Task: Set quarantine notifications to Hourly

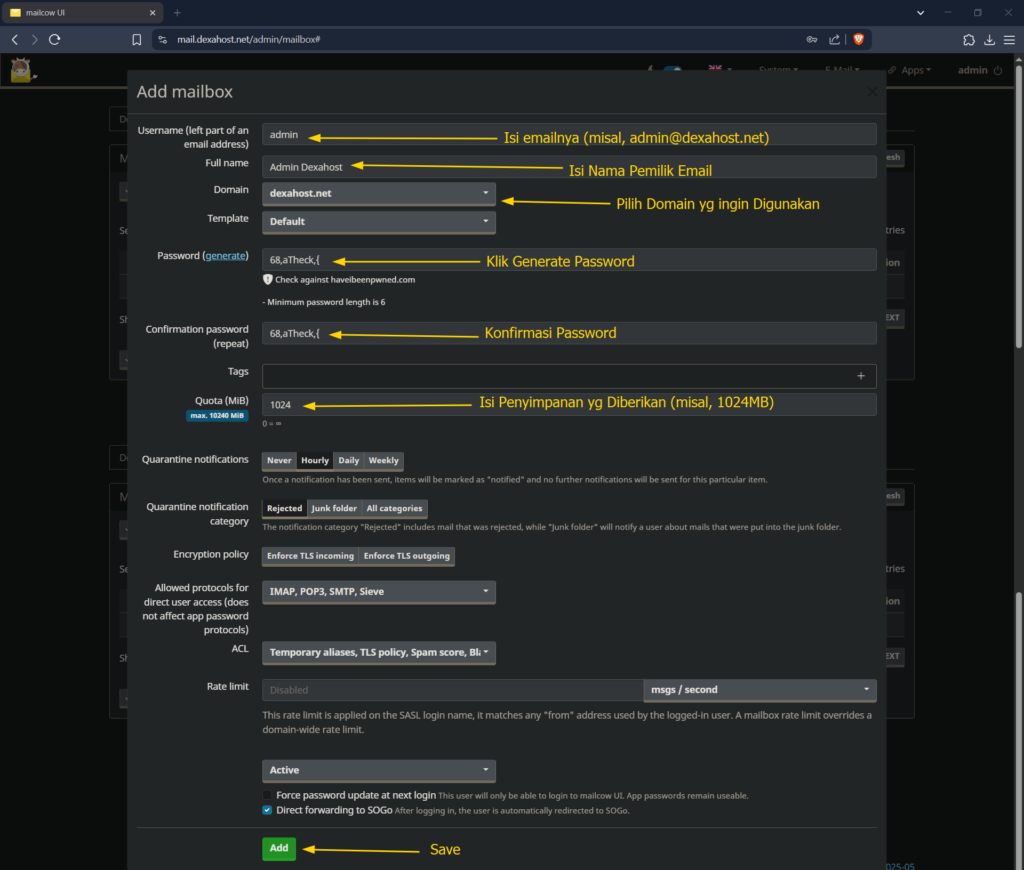Action: [x=315, y=460]
